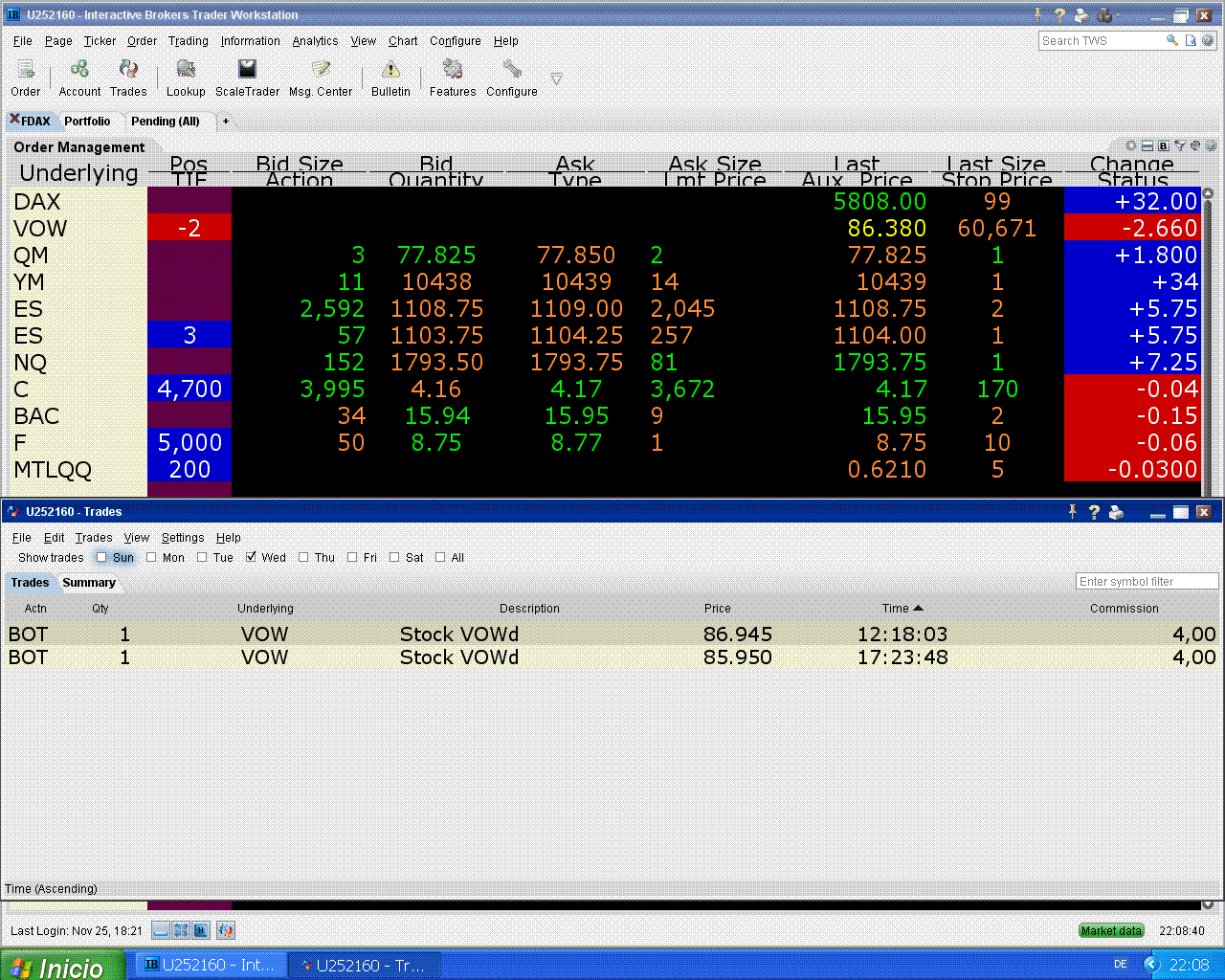Click the Order toolbar icon
The image size is (1225, 980).
click(26, 70)
